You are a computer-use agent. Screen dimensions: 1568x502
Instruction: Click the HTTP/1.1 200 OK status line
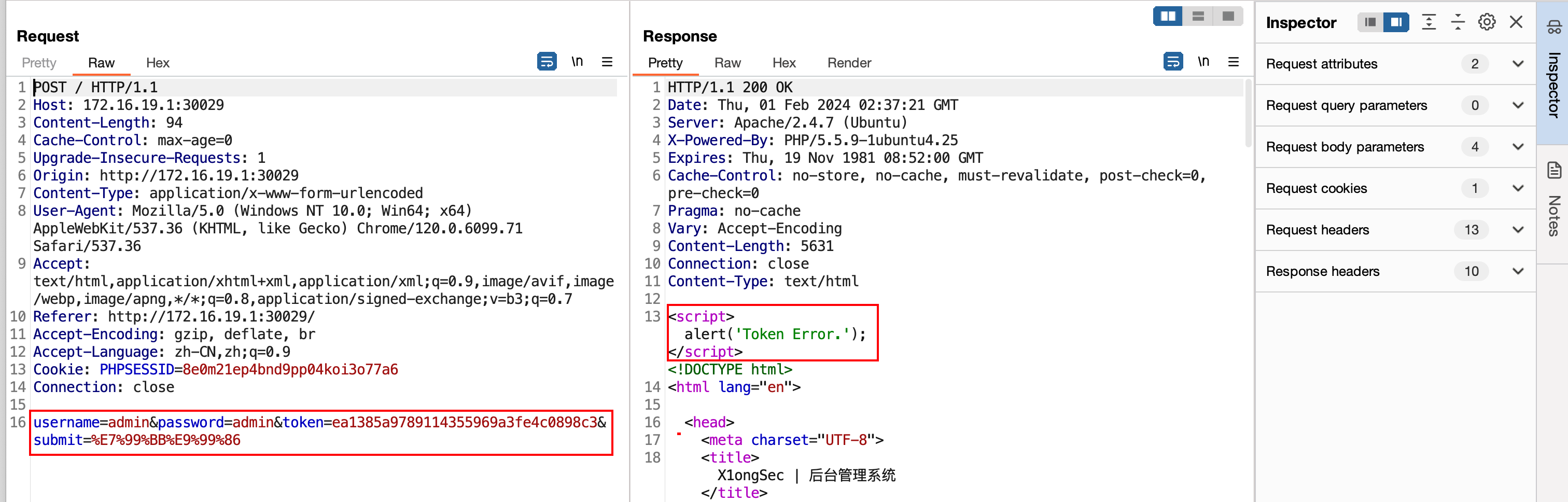[x=730, y=87]
